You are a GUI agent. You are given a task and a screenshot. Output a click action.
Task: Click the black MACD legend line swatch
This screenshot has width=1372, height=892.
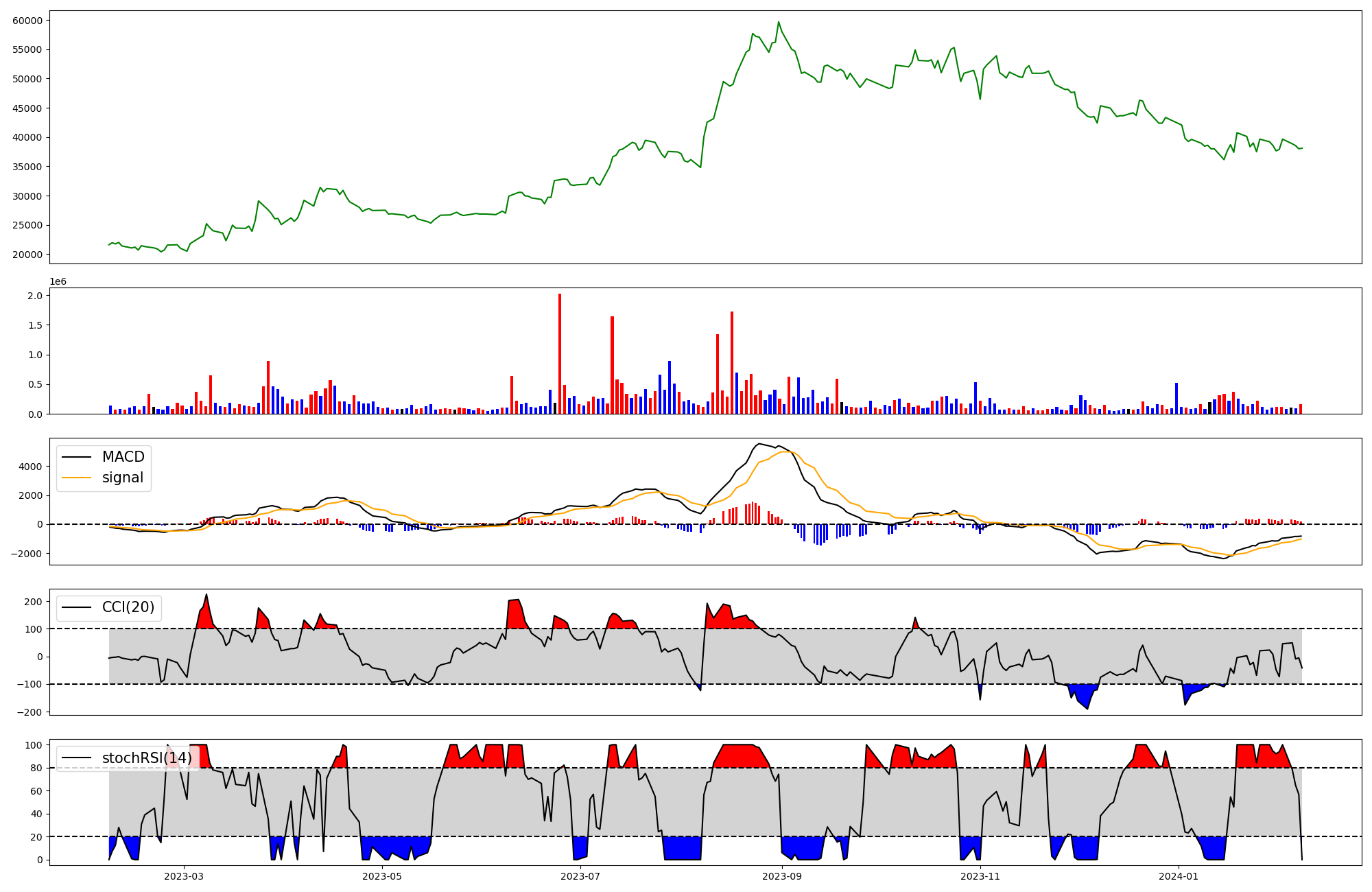click(x=77, y=457)
